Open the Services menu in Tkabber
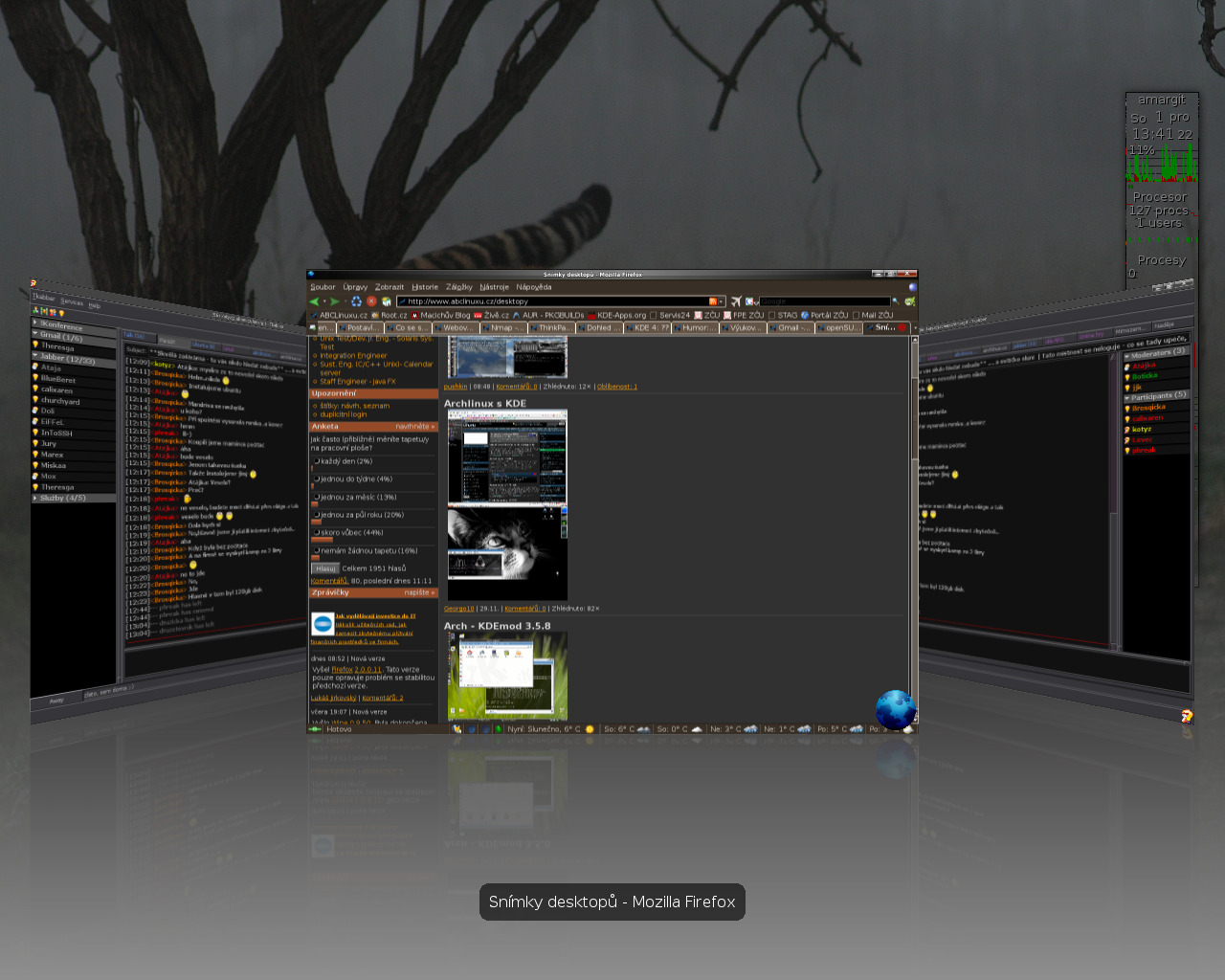The image size is (1225, 980). (x=71, y=301)
